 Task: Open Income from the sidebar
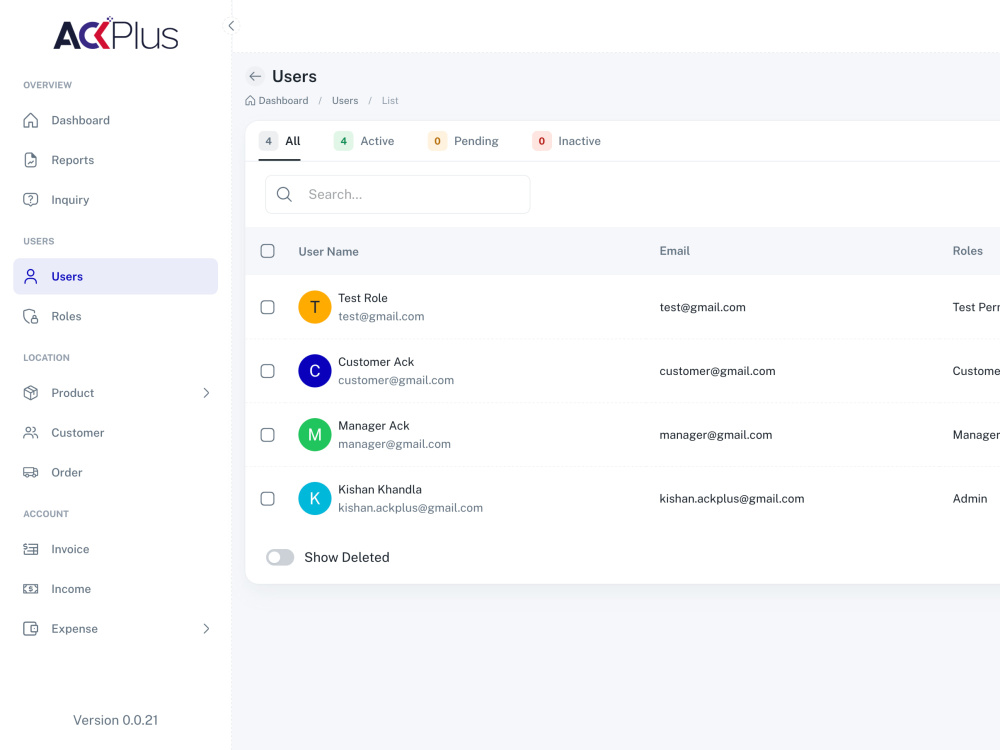pos(115,589)
